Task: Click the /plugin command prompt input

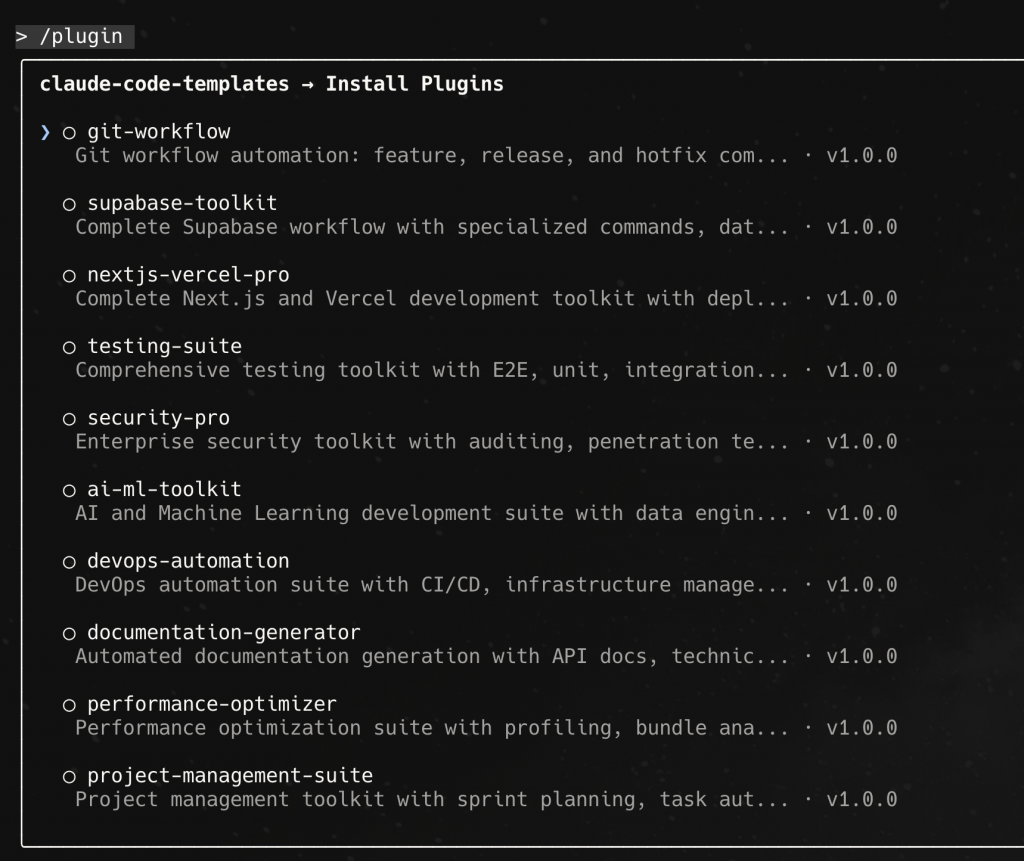Action: click(75, 37)
